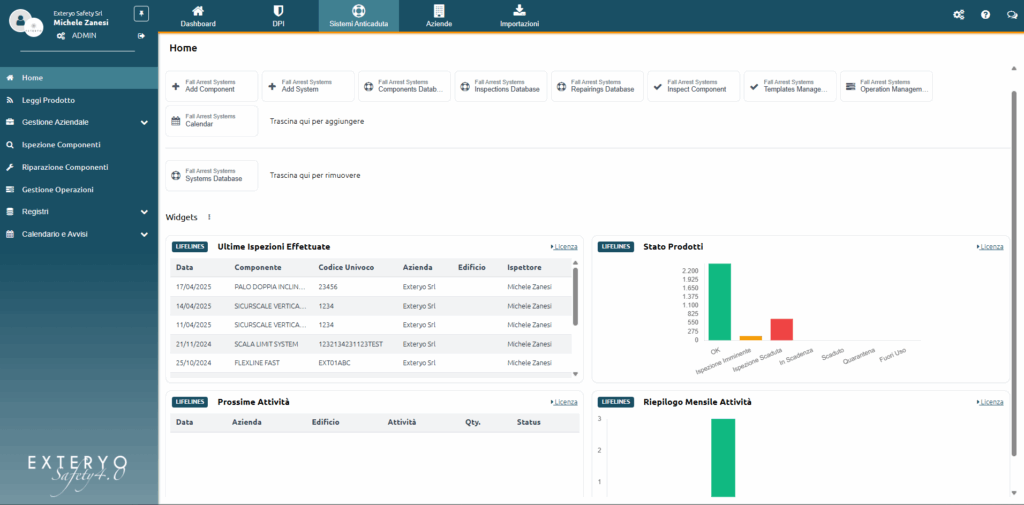
Task: Select the FLEXLINE FAST component cell
Action: (256, 363)
